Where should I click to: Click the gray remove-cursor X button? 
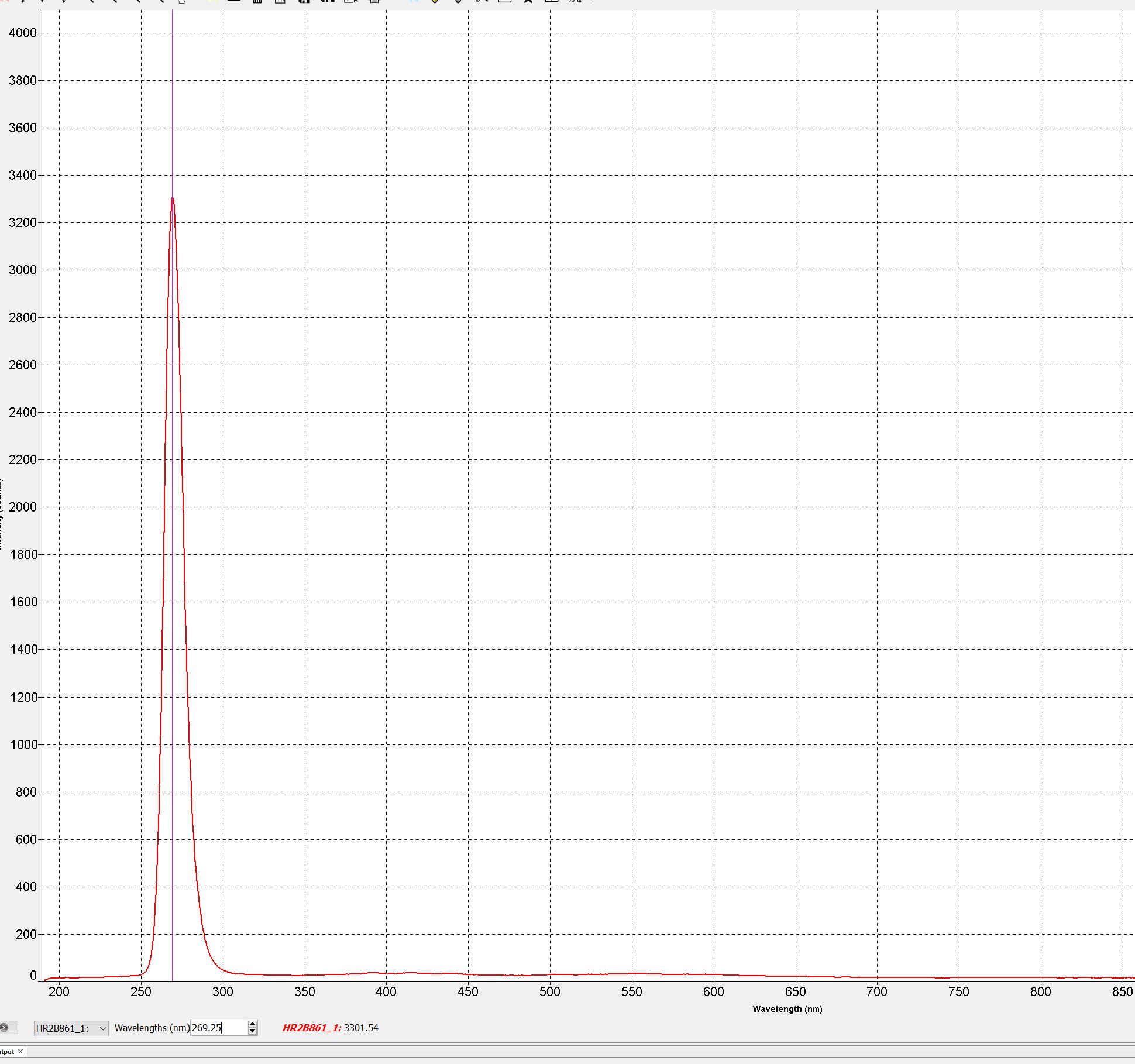tap(5, 1027)
